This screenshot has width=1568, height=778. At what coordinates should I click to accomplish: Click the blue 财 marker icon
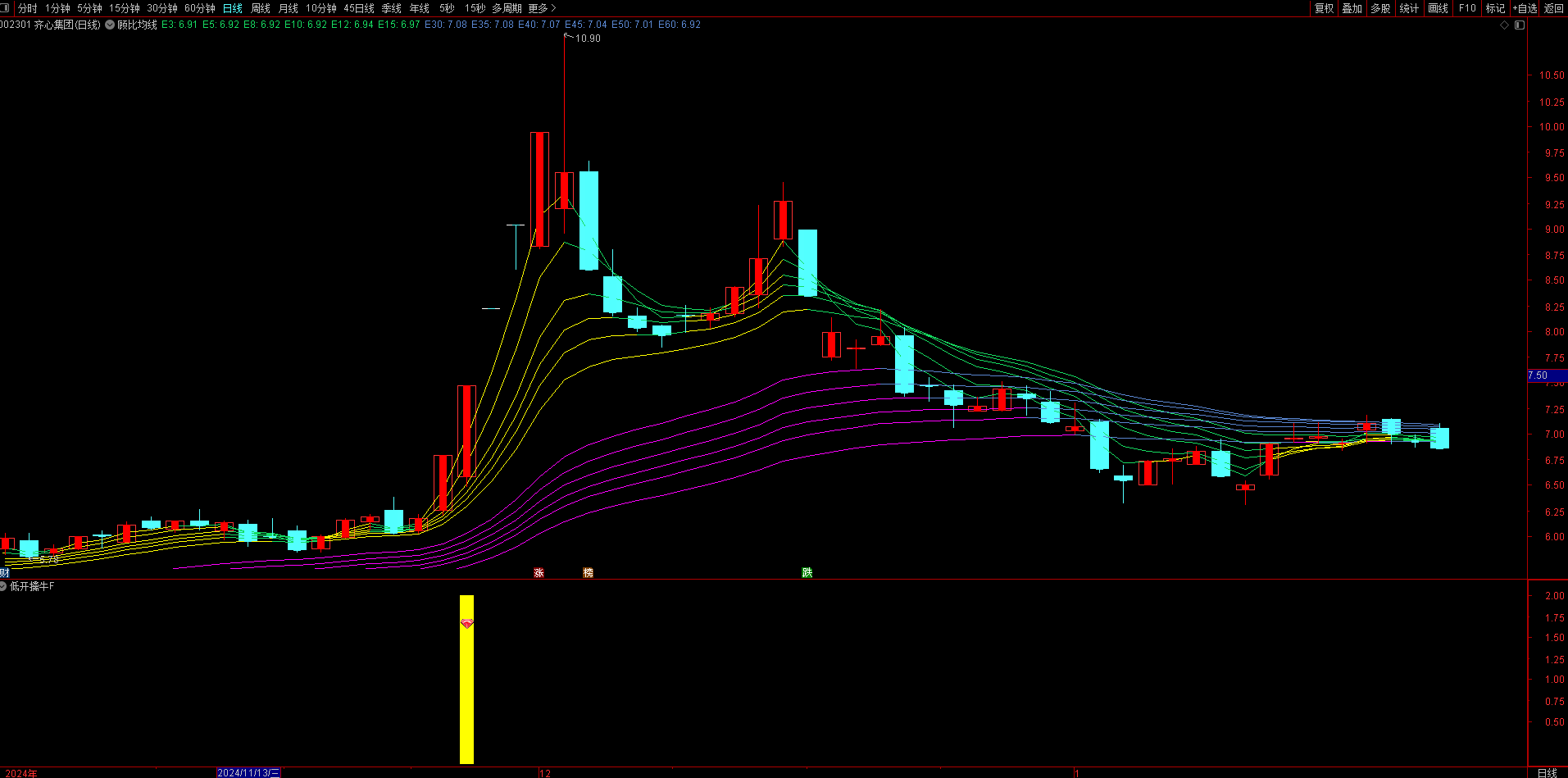(4, 572)
